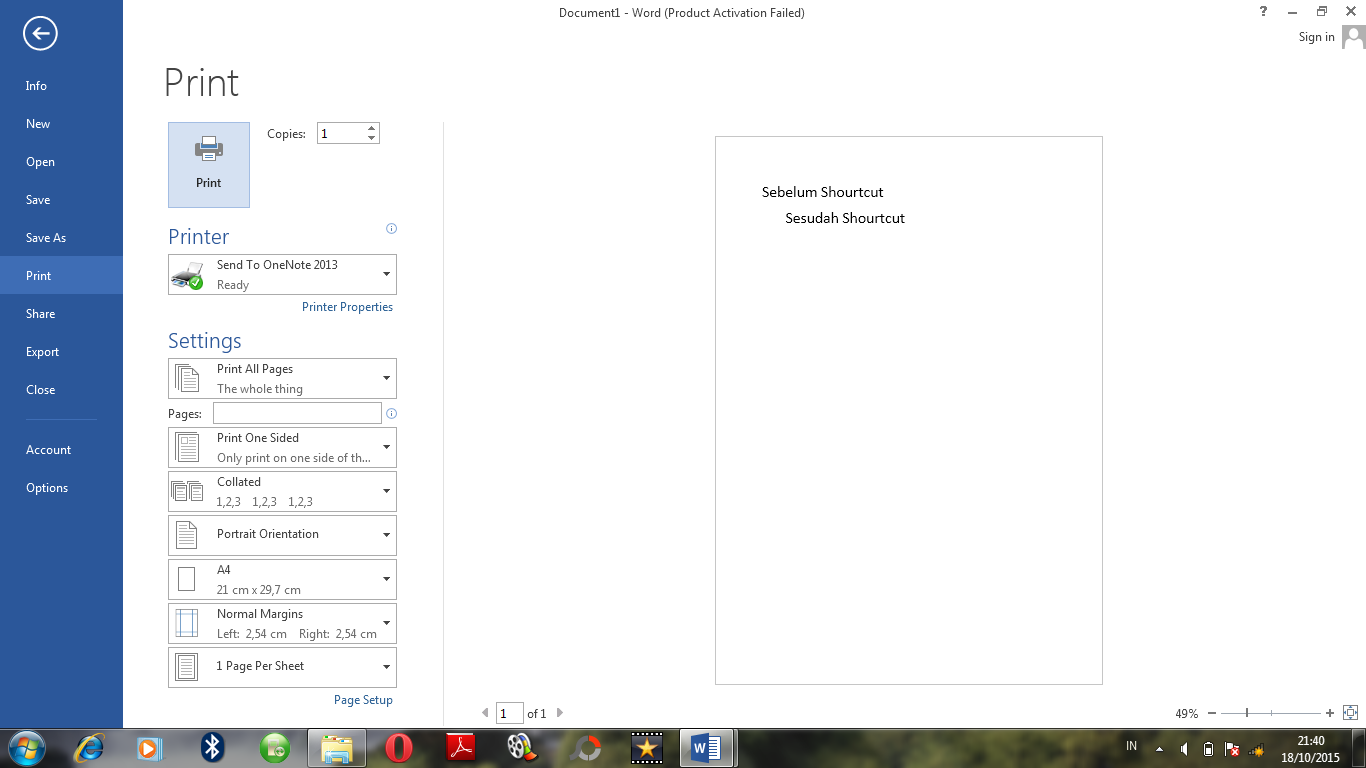Click the Printer info icon

pos(391,229)
